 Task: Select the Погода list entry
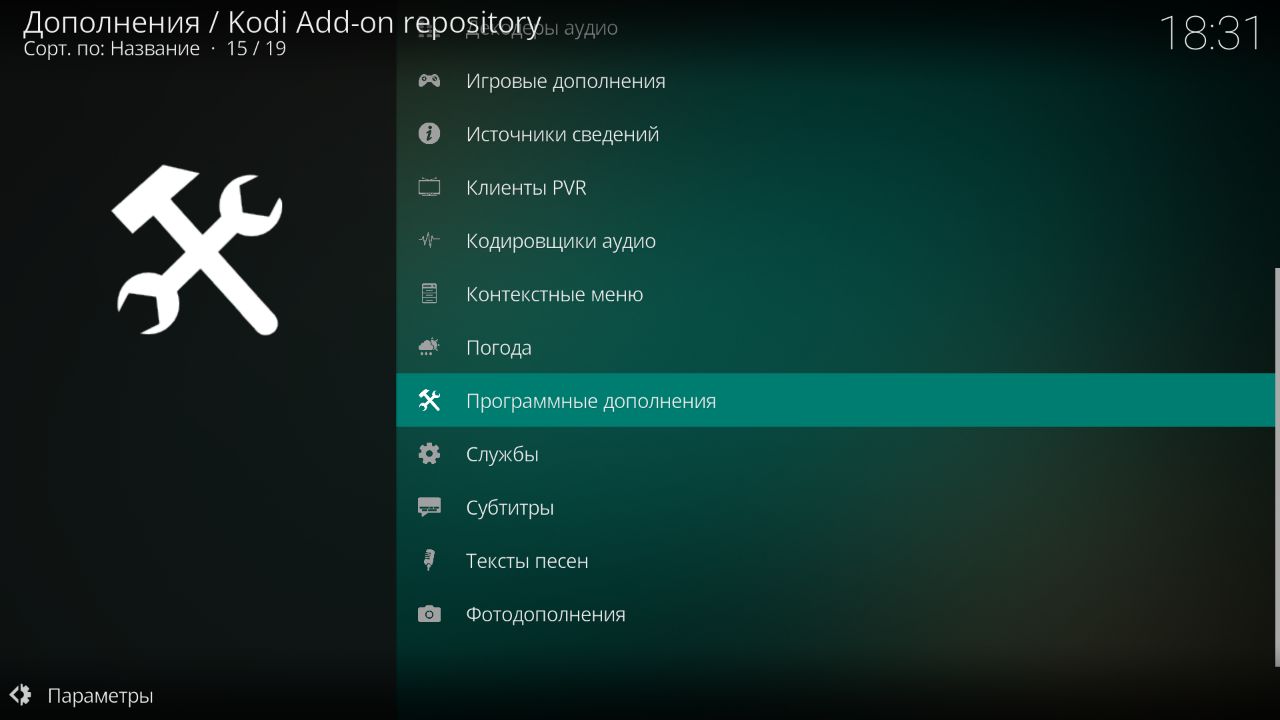pyautogui.click(x=836, y=347)
